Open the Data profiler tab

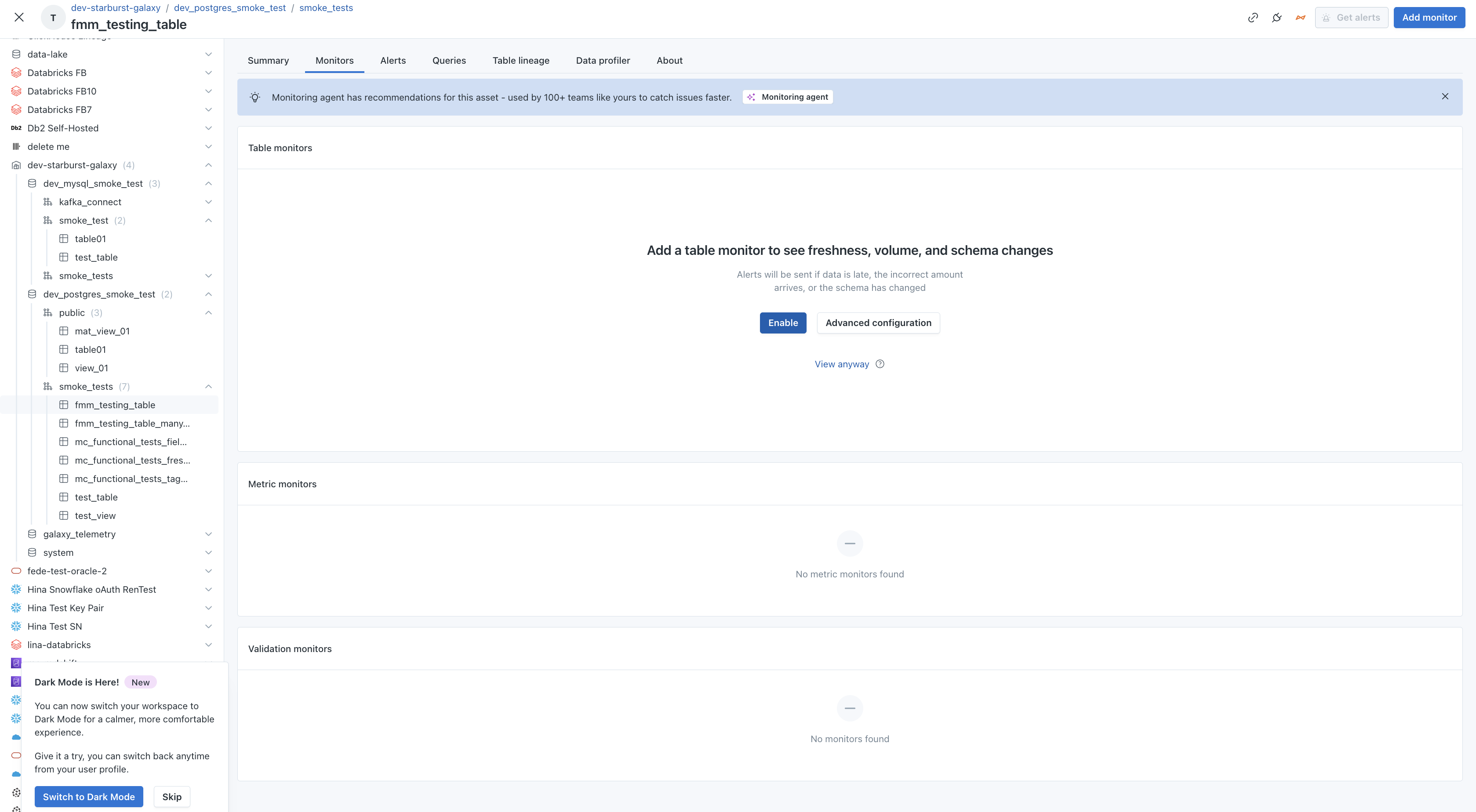click(602, 61)
